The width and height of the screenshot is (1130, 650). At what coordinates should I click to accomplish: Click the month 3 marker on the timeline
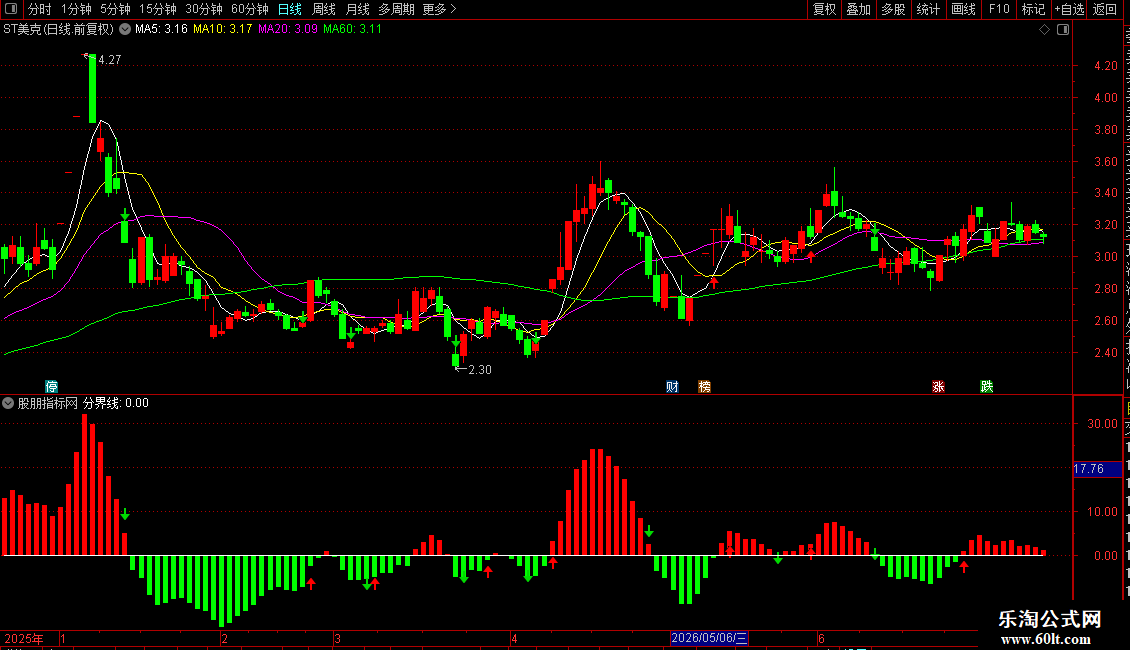pyautogui.click(x=337, y=639)
